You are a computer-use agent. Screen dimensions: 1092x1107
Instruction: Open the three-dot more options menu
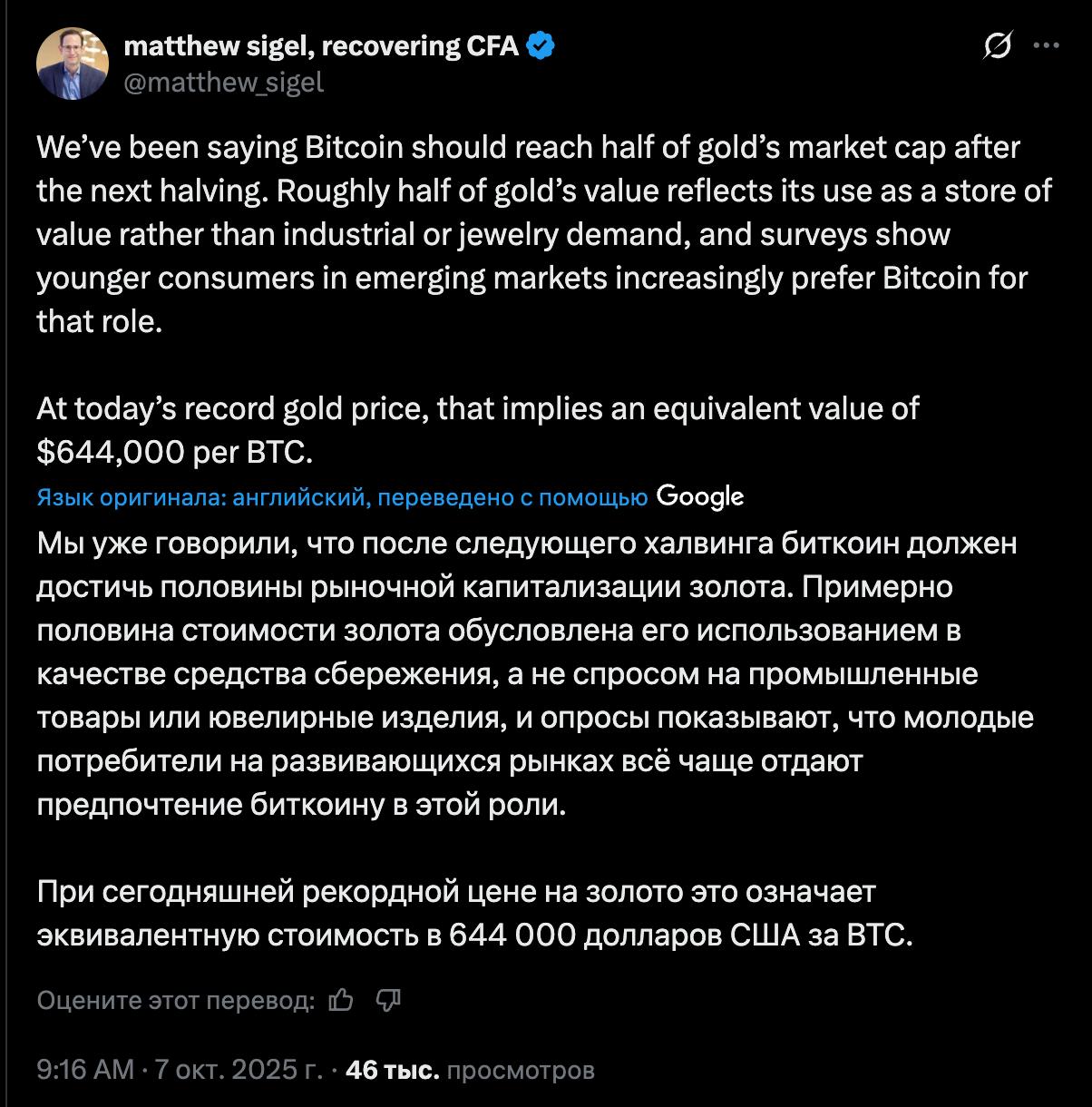tap(1046, 45)
